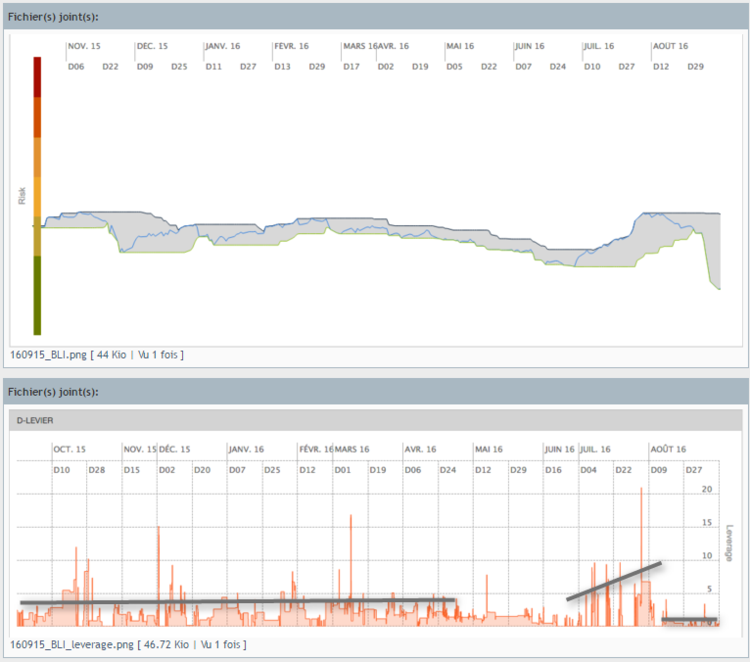Select the dark green segment of risk bar

tap(37, 295)
